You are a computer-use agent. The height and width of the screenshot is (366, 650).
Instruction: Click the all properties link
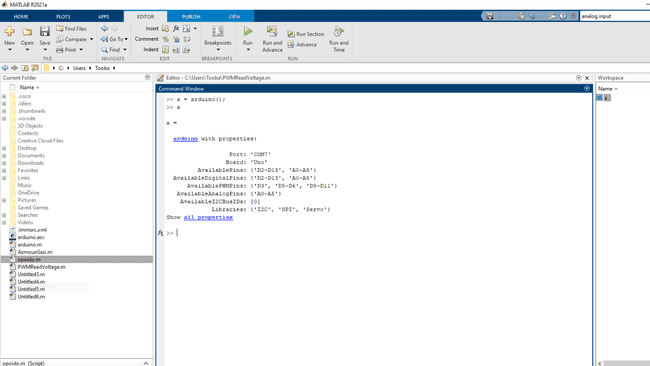pyautogui.click(x=208, y=217)
